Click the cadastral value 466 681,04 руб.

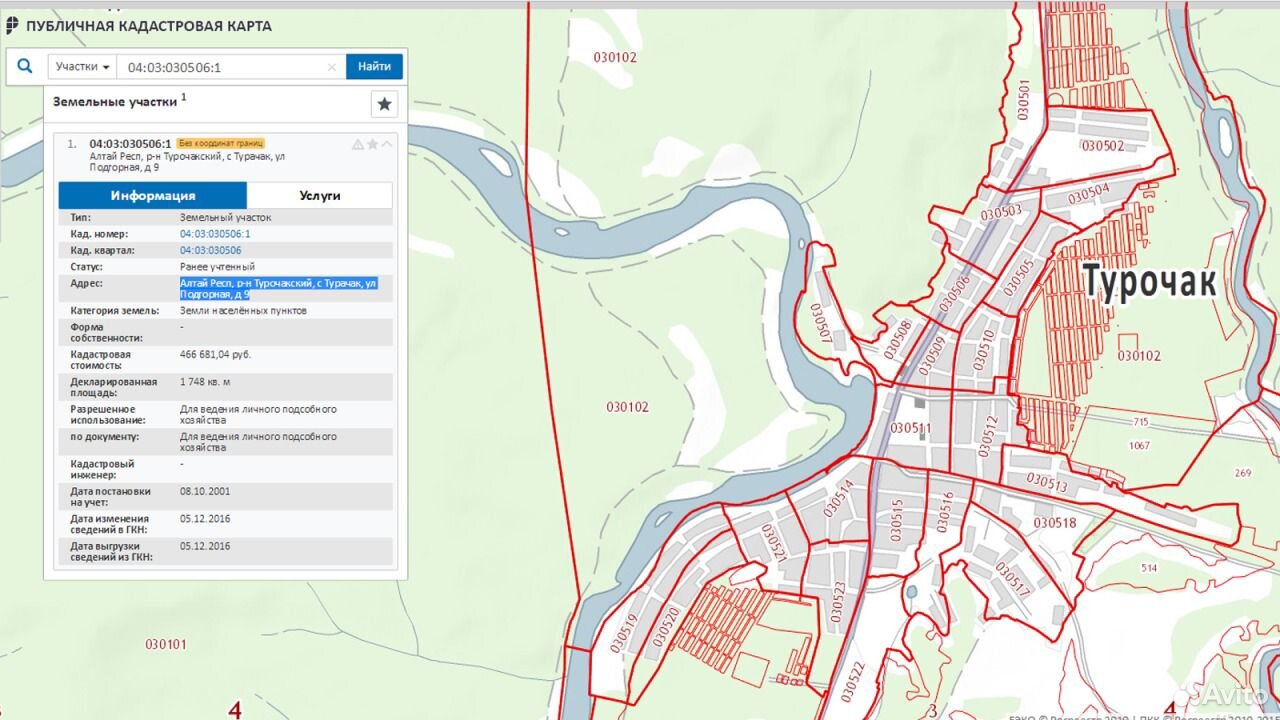click(x=215, y=355)
